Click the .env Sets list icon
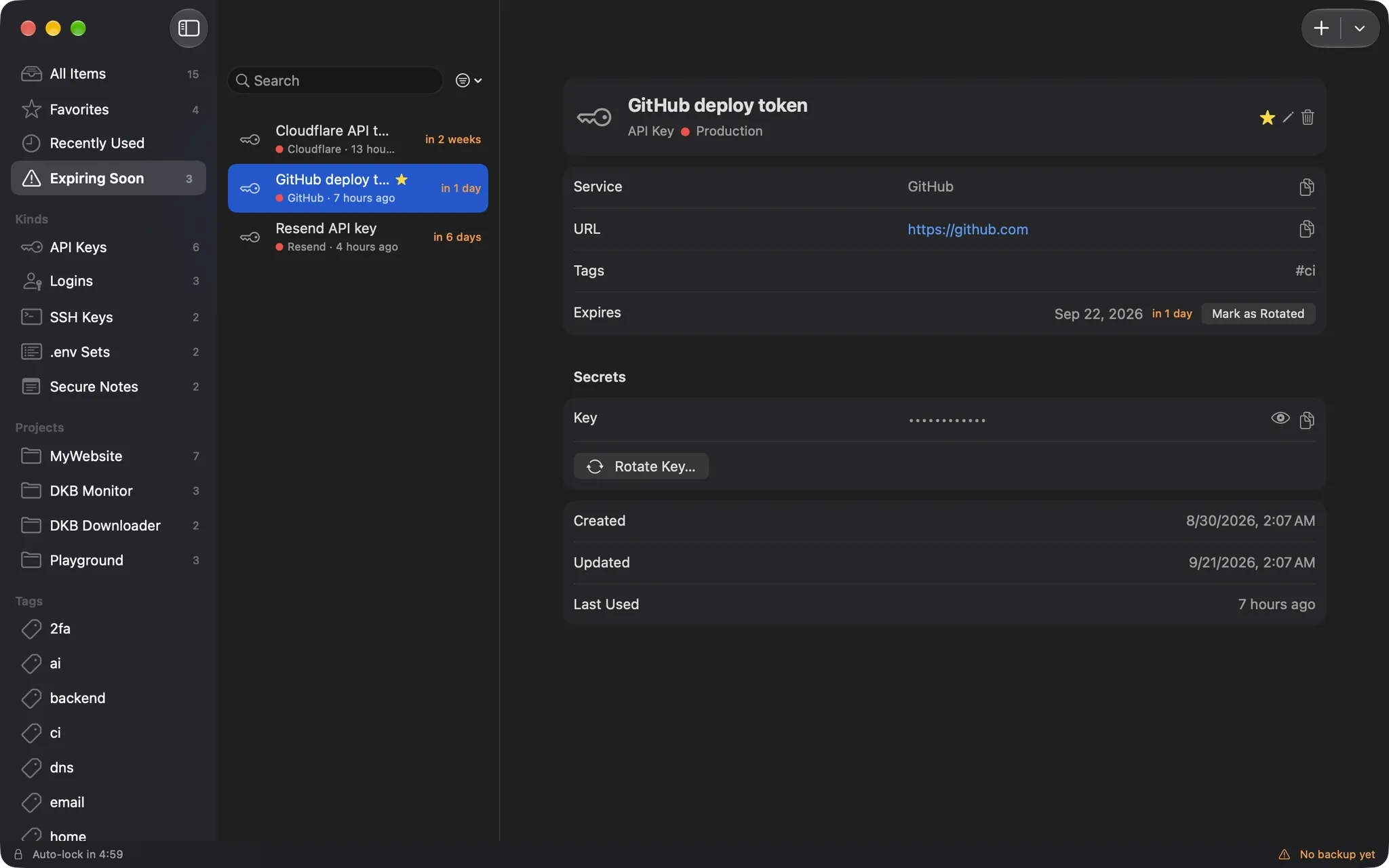This screenshot has height=868, width=1389. pyautogui.click(x=31, y=352)
